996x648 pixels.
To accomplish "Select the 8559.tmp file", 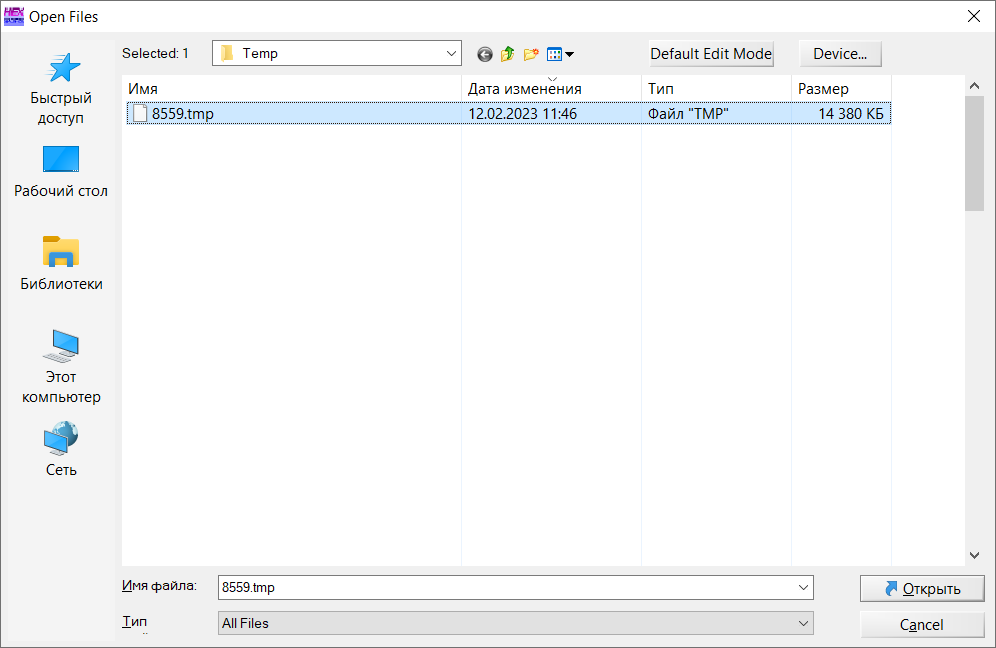I will (183, 114).
